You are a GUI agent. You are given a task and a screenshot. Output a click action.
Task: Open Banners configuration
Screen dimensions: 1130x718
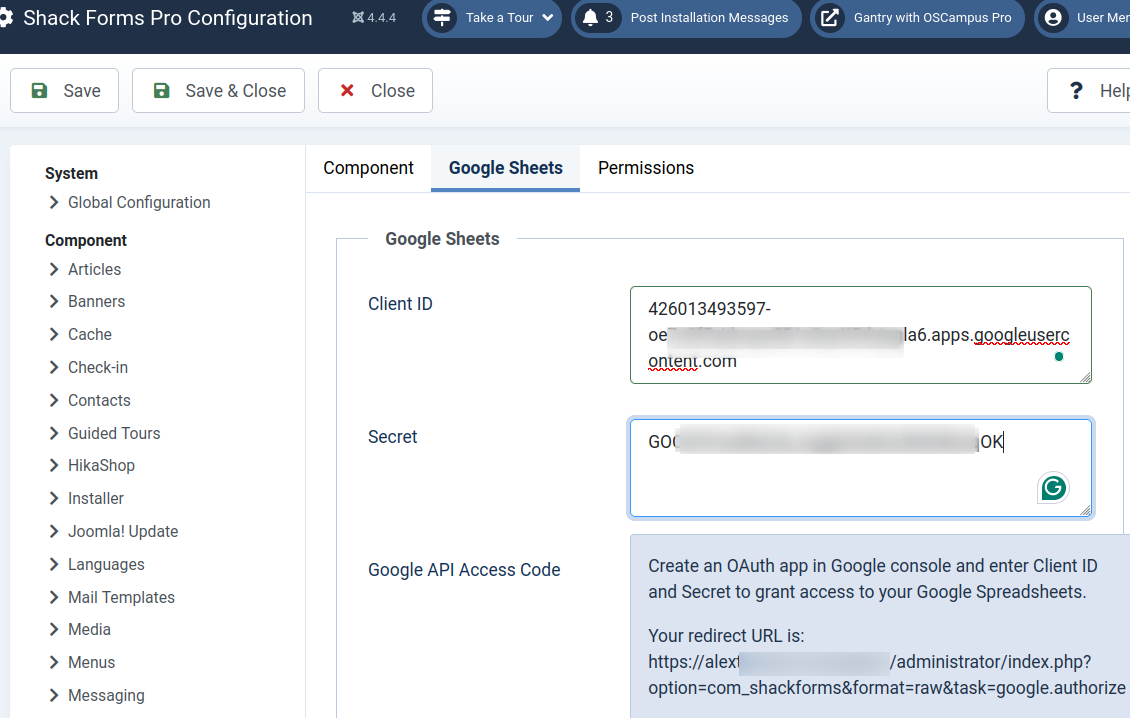97,301
